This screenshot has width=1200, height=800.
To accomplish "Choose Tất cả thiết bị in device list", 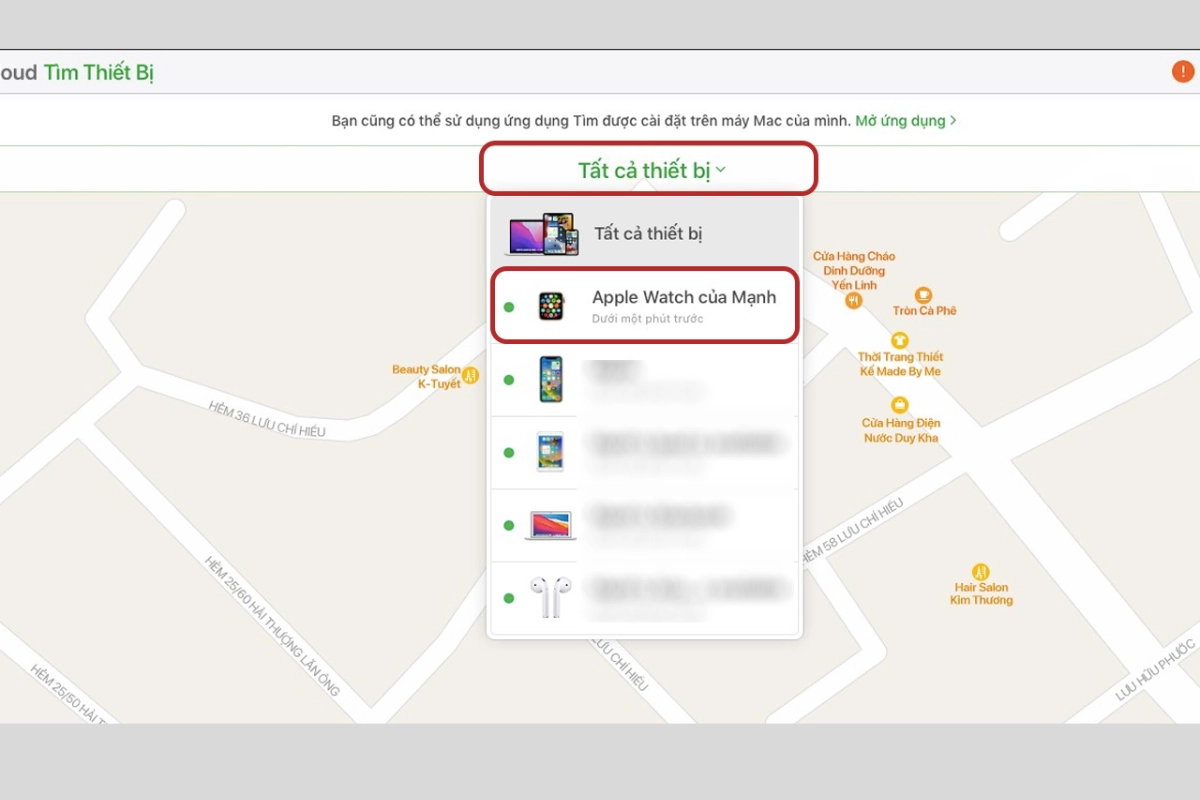I will 648,234.
